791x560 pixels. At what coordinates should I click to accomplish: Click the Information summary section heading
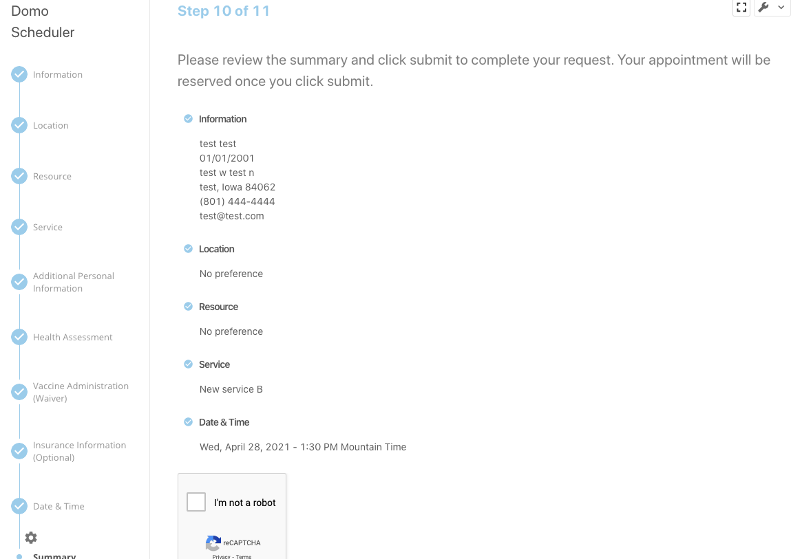pyautogui.click(x=222, y=119)
